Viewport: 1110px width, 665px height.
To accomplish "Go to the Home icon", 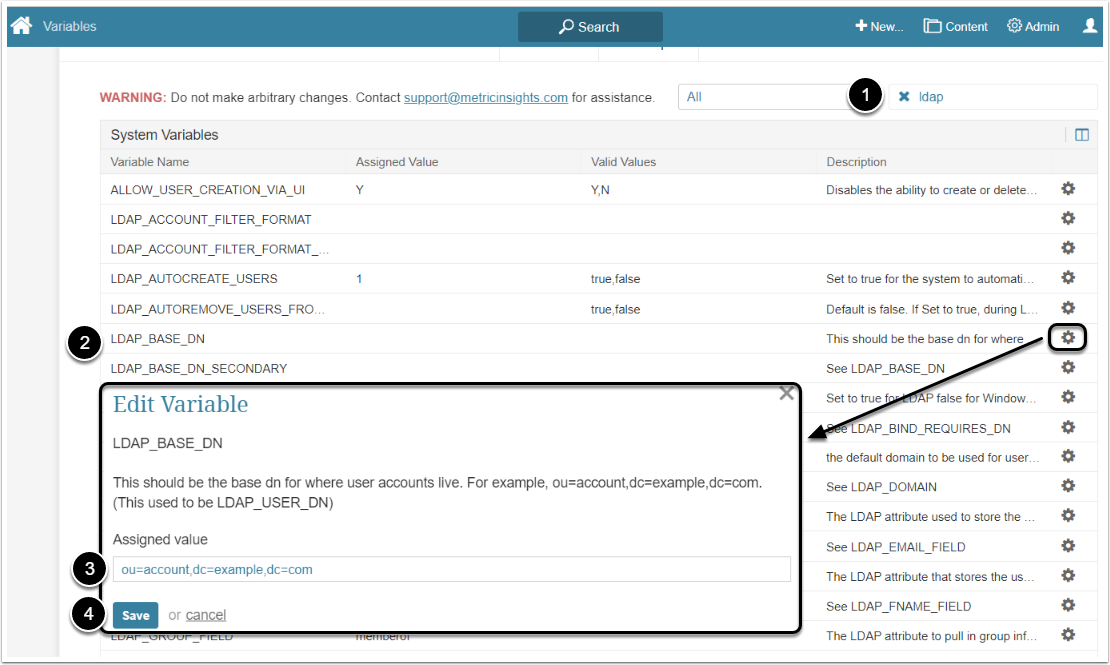I will 21,25.
